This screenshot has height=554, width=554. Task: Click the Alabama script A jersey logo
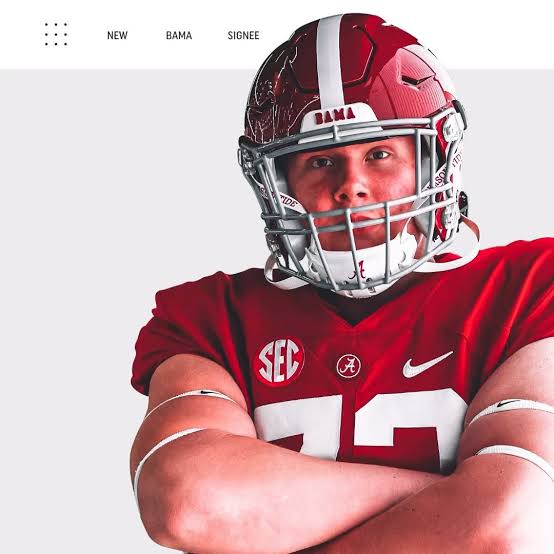coord(348,366)
